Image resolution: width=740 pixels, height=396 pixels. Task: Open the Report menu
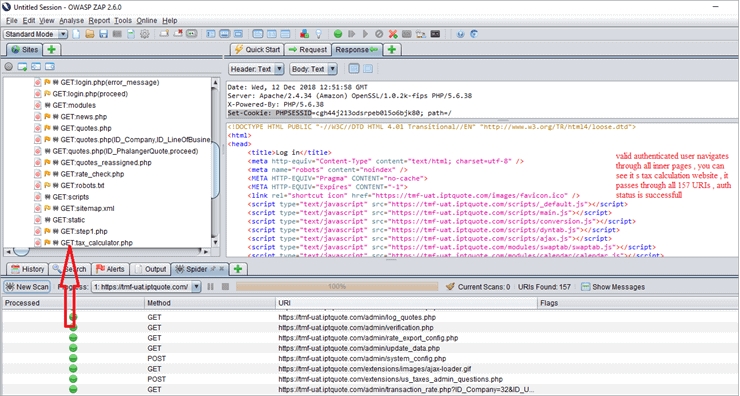click(x=99, y=21)
